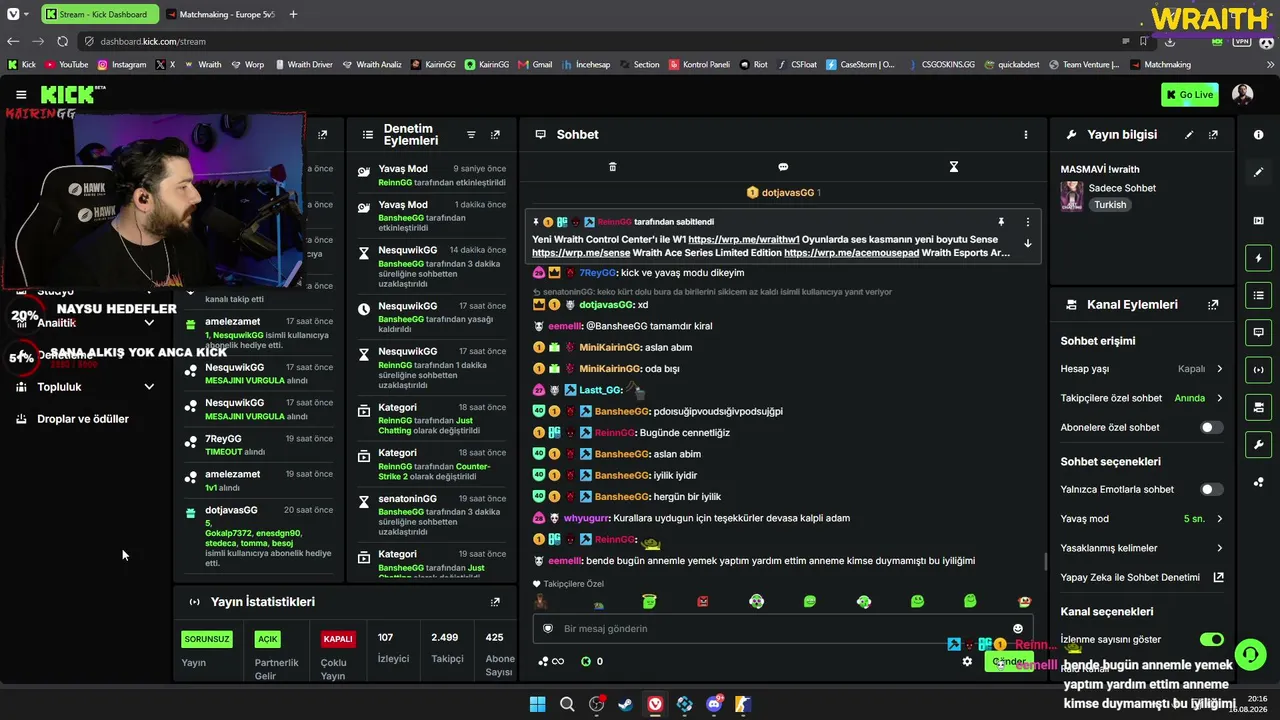Image resolution: width=1280 pixels, height=720 pixels.
Task: Click the chat bubble icon in Sohbet toolbar
Action: [x=783, y=167]
